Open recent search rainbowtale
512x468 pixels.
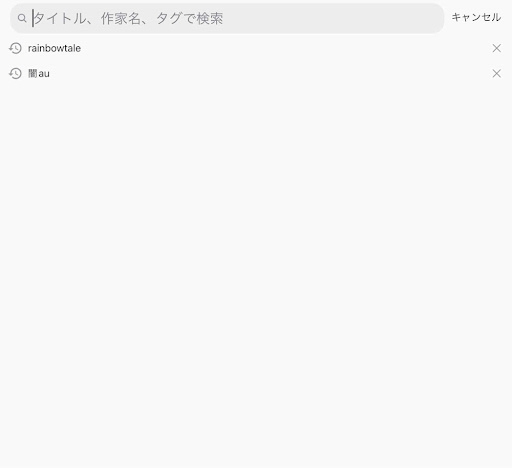pos(54,48)
